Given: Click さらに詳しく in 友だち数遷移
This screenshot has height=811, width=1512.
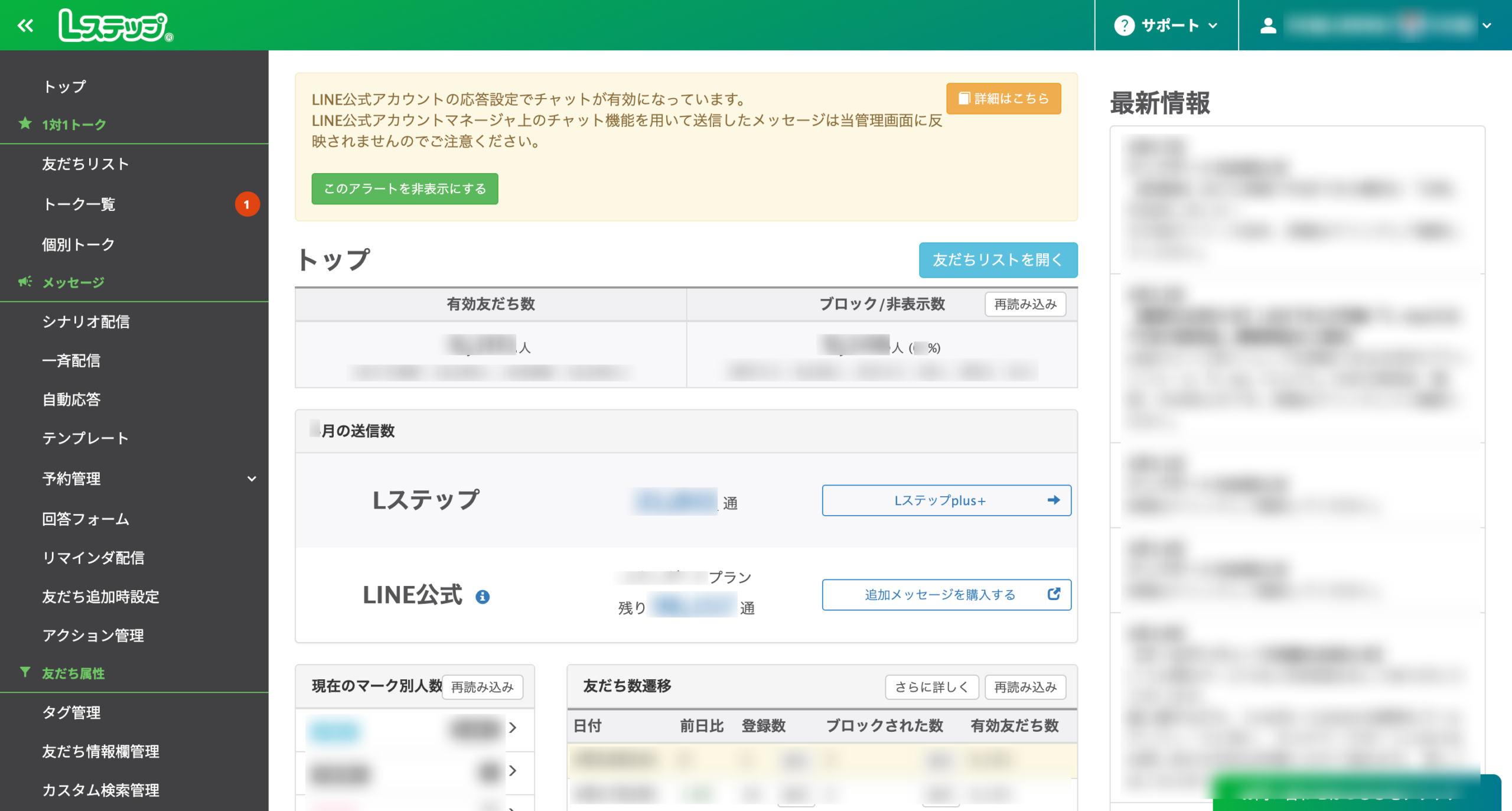Looking at the screenshot, I should [x=932, y=687].
